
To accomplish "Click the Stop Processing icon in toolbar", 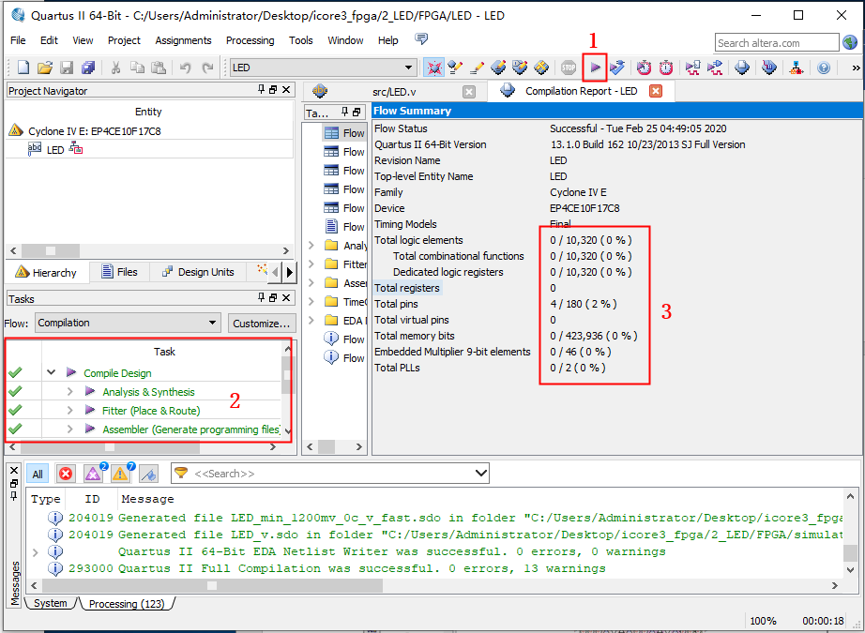I will (569, 67).
